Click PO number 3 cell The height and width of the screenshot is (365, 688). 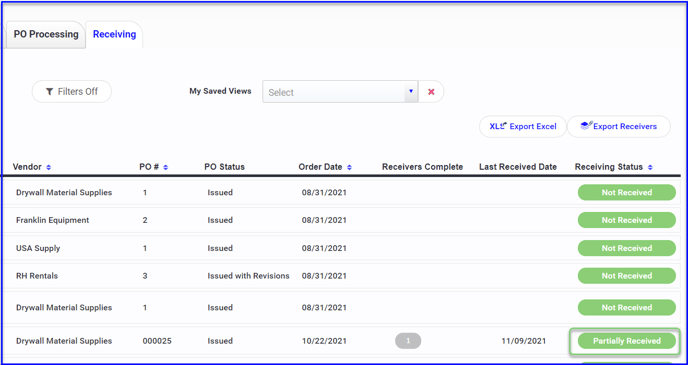(x=145, y=276)
